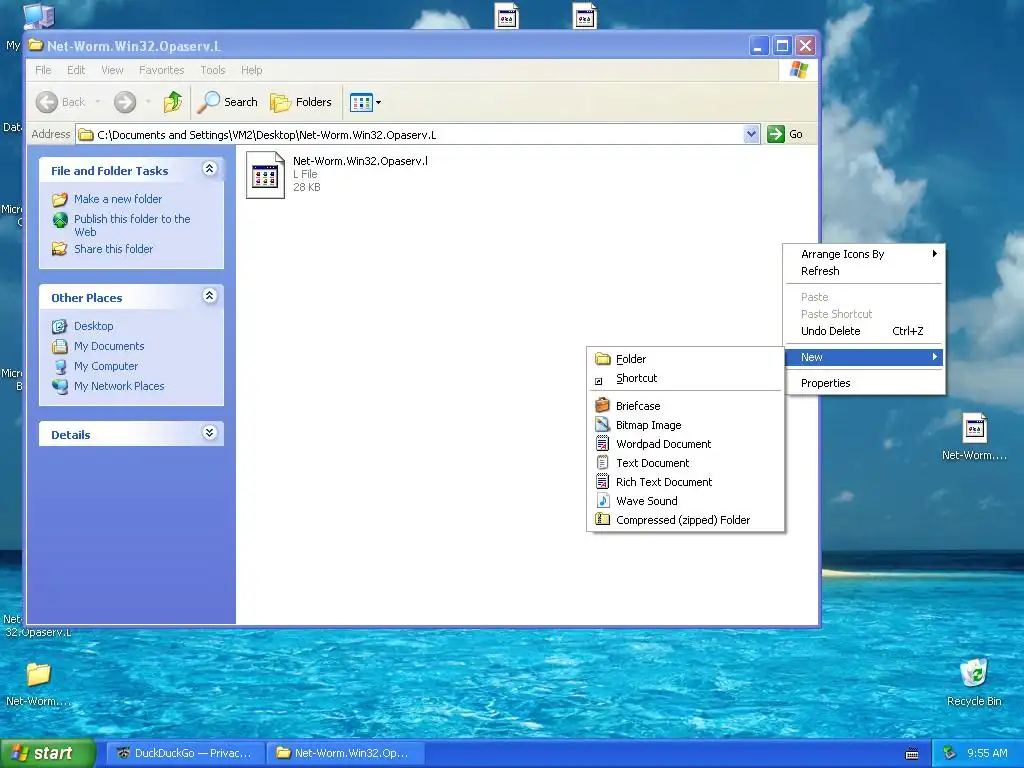Create new Wave Sound from submenu
The width and height of the screenshot is (1024, 768).
click(686, 501)
